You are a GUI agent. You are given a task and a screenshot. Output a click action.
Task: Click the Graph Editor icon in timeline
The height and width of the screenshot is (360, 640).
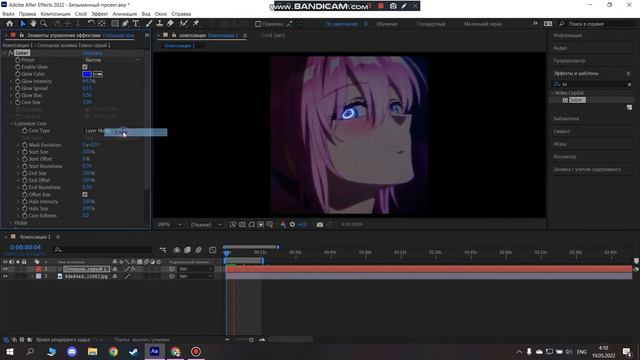click(212, 250)
